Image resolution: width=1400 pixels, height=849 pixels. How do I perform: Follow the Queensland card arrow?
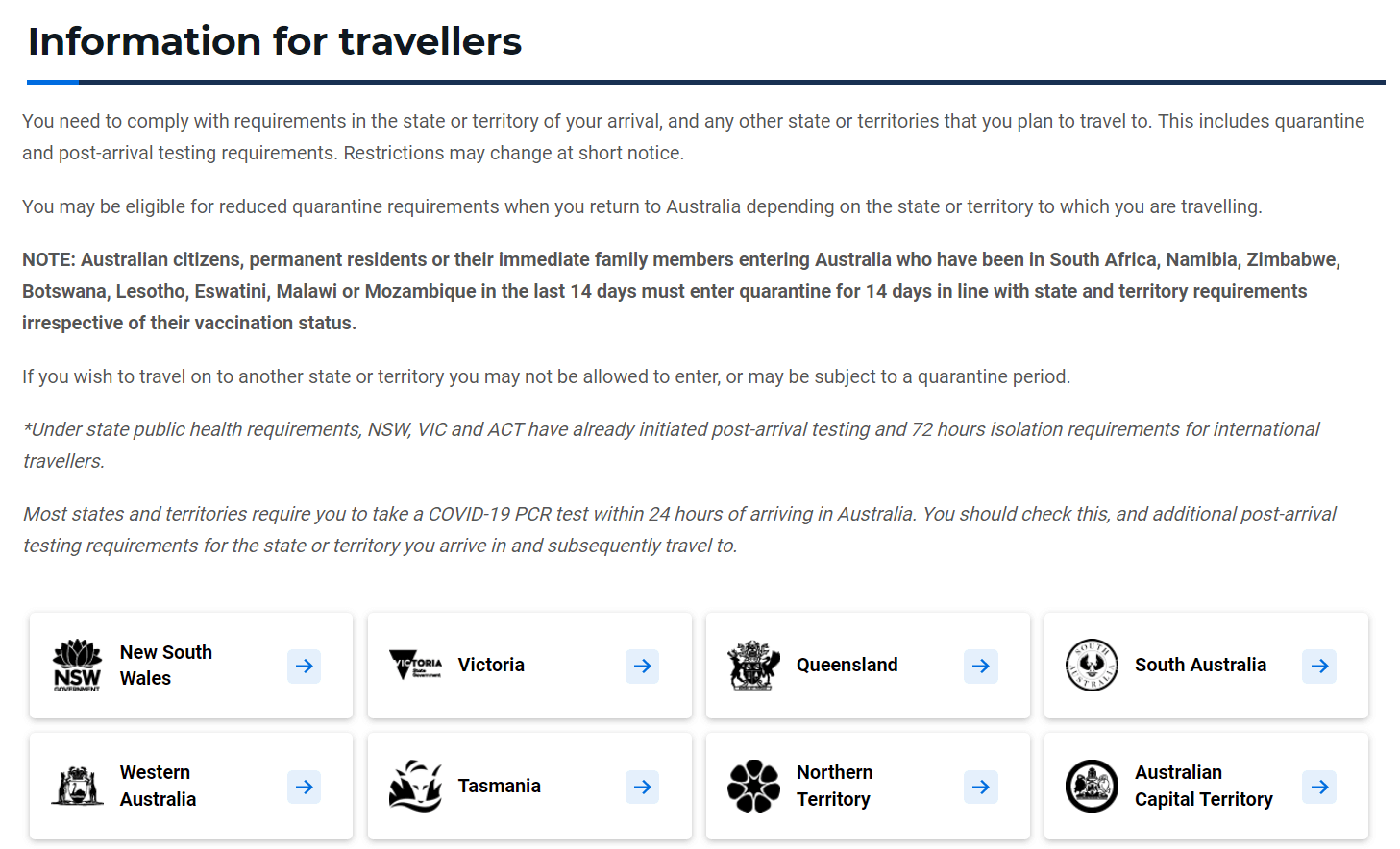[981, 666]
